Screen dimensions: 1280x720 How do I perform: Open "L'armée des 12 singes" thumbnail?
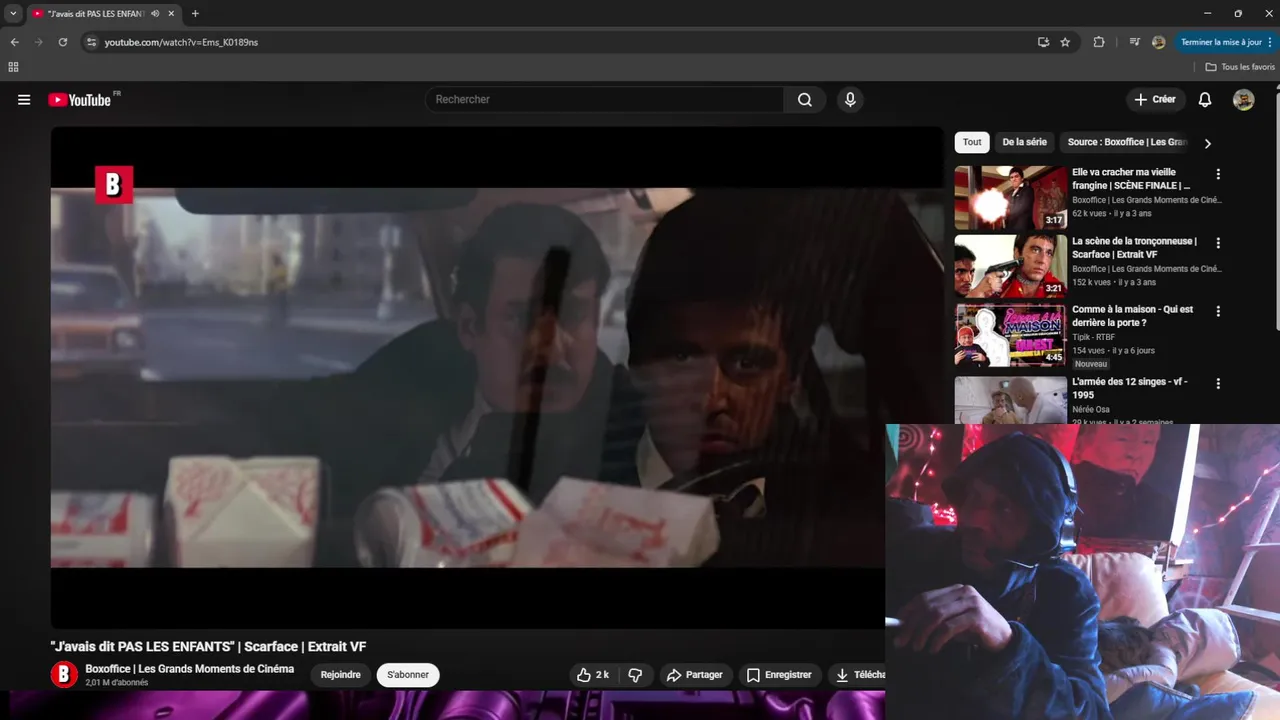tap(1010, 400)
